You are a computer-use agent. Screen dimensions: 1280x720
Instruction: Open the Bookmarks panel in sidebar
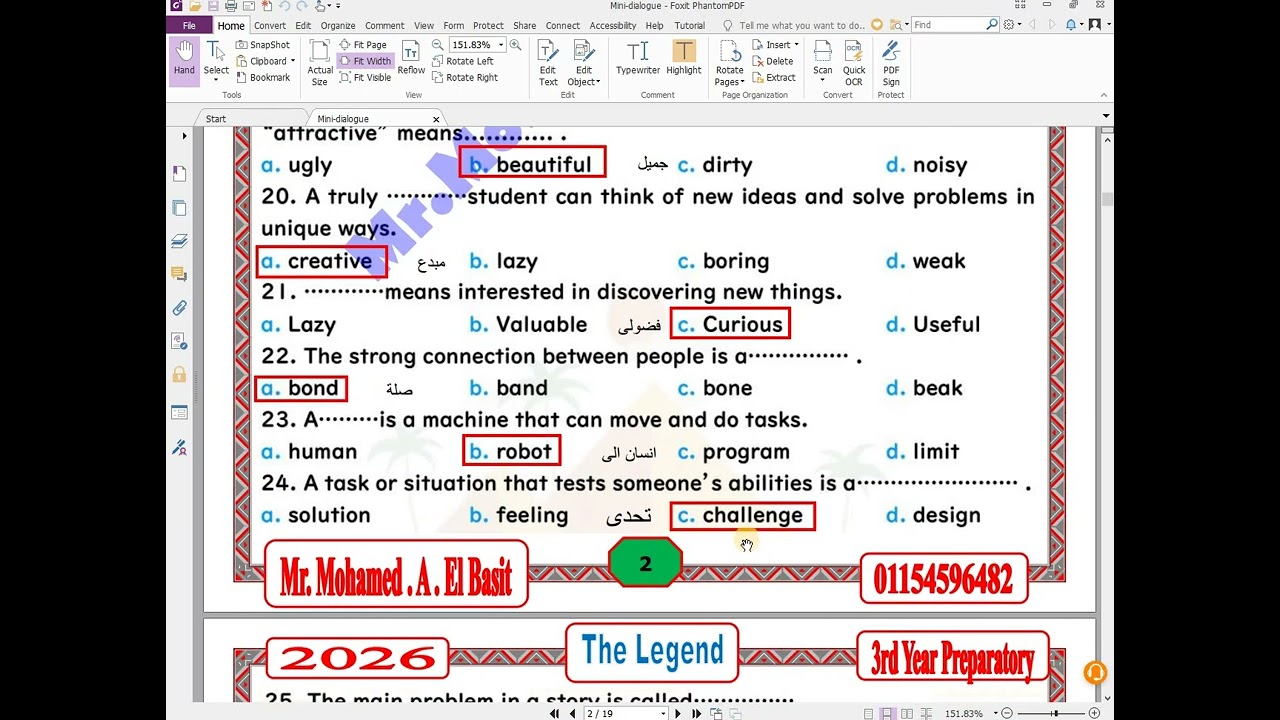pos(180,173)
